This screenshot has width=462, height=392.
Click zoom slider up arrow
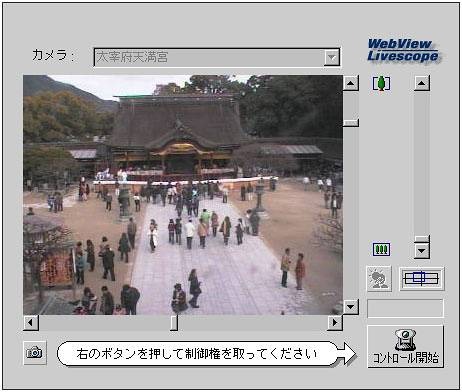click(422, 83)
